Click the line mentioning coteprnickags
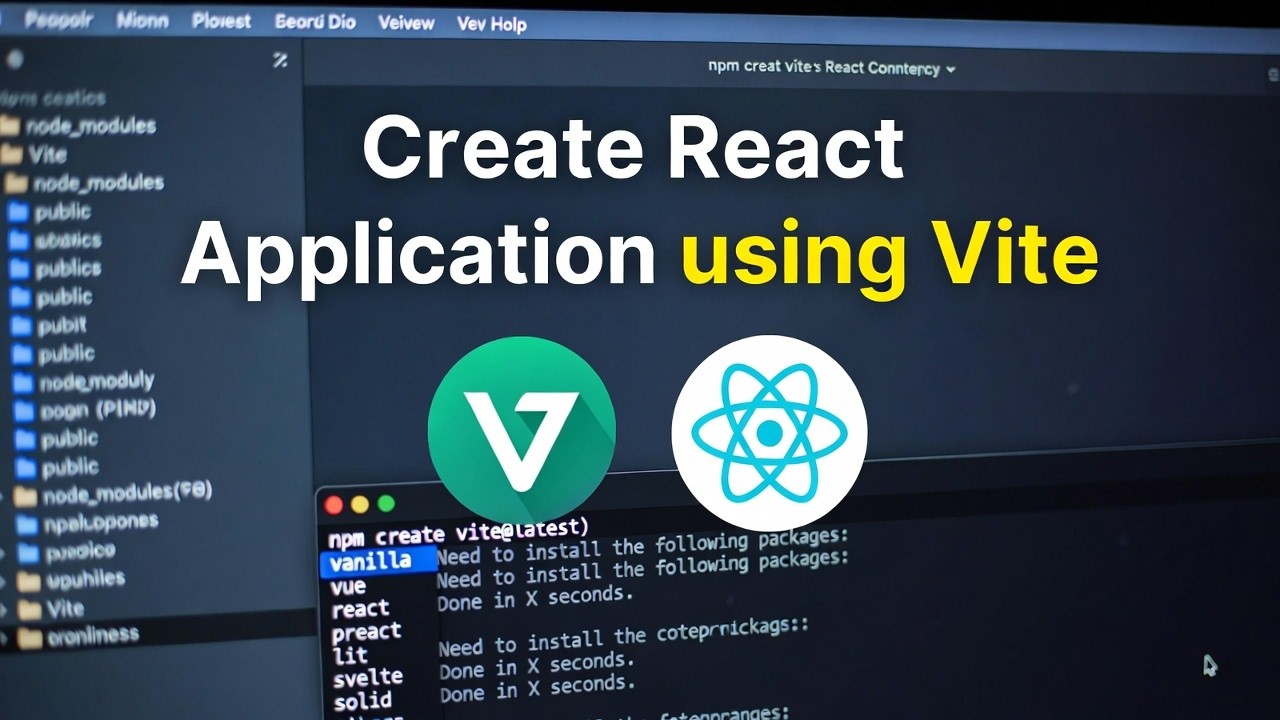The width and height of the screenshot is (1280, 720). 624,634
